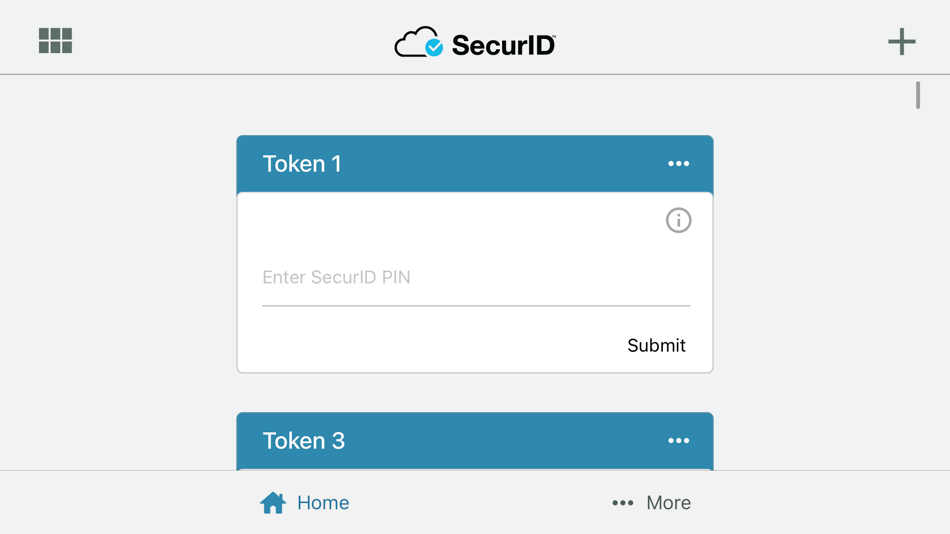Open the More tab label
This screenshot has height=534, width=950.
[x=668, y=503]
